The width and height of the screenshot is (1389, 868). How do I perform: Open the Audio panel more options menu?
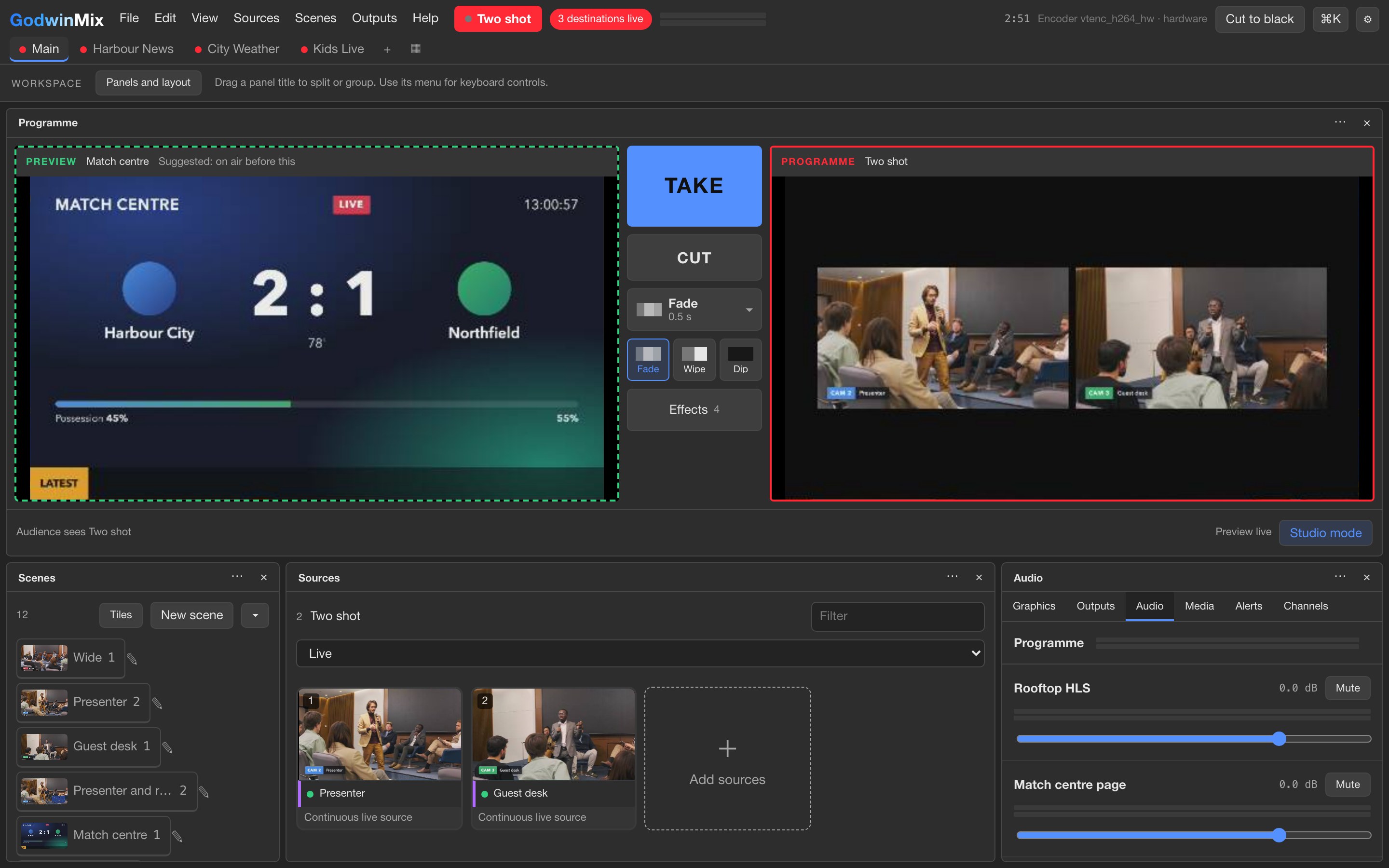pyautogui.click(x=1340, y=577)
